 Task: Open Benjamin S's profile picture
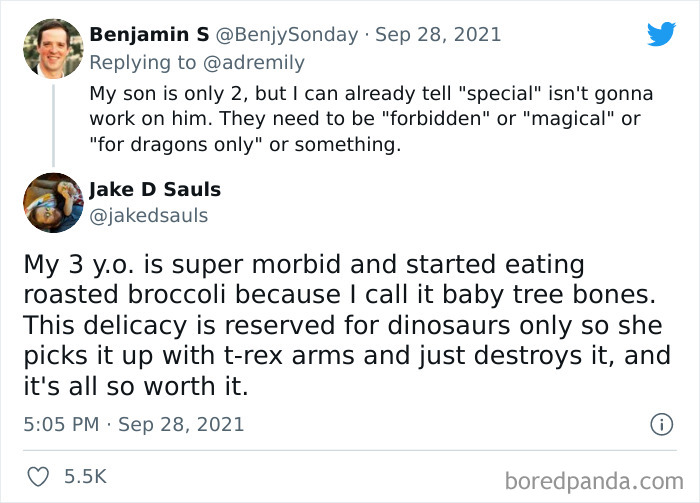[x=52, y=49]
